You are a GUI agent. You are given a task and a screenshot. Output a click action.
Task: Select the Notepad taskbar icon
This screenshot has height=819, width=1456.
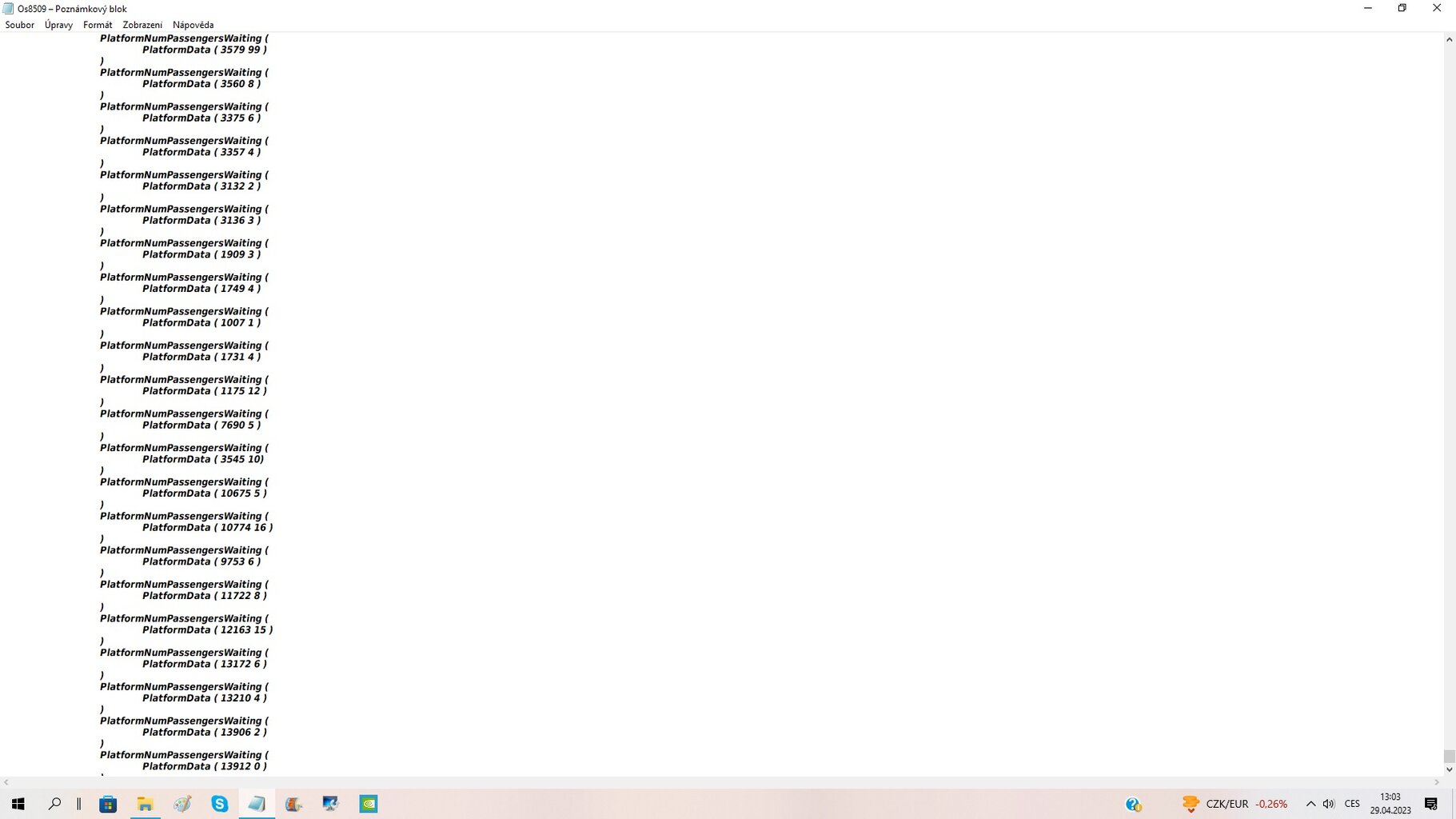[x=257, y=804]
